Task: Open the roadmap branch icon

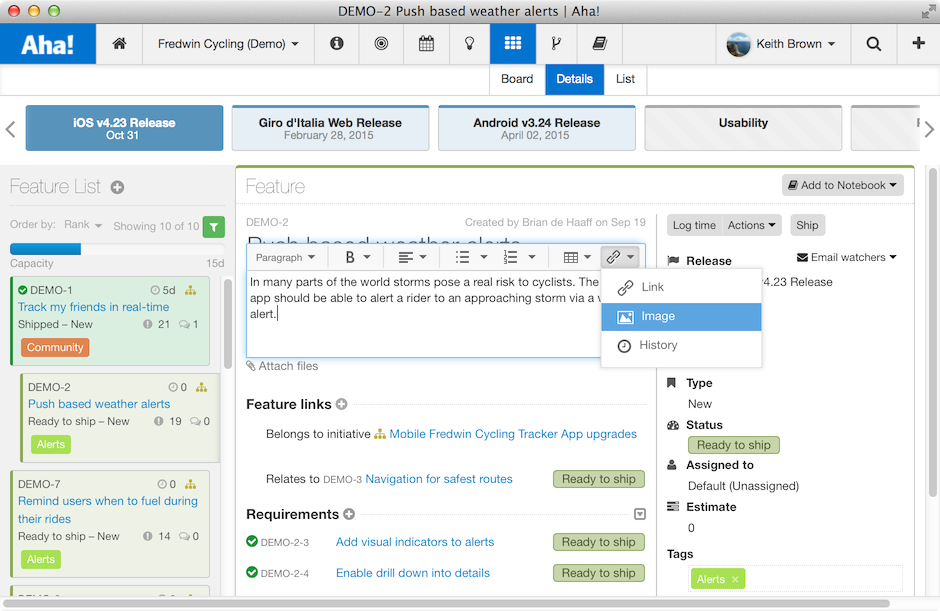Action: point(556,43)
